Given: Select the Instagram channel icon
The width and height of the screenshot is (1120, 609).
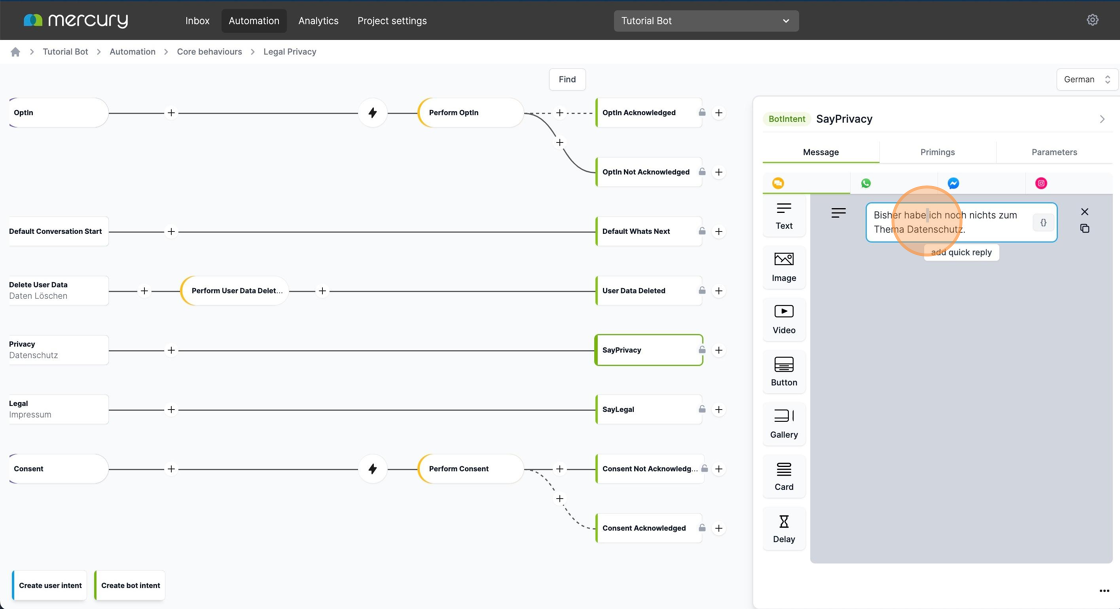Looking at the screenshot, I should (1041, 183).
